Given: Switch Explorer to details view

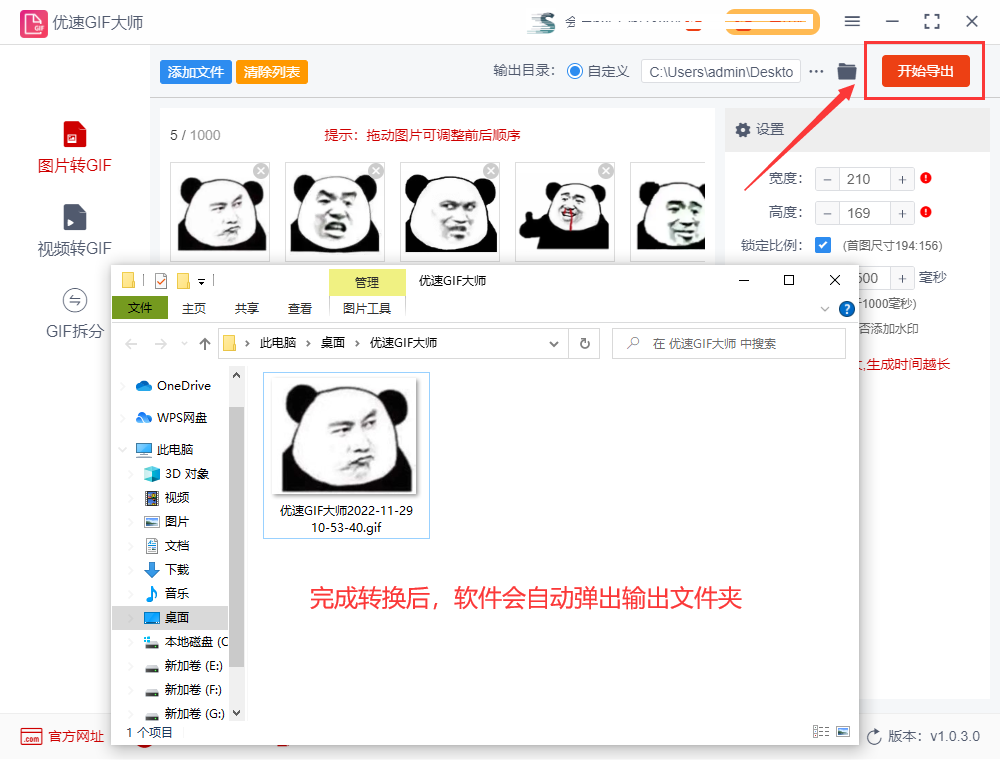Looking at the screenshot, I should click(821, 731).
